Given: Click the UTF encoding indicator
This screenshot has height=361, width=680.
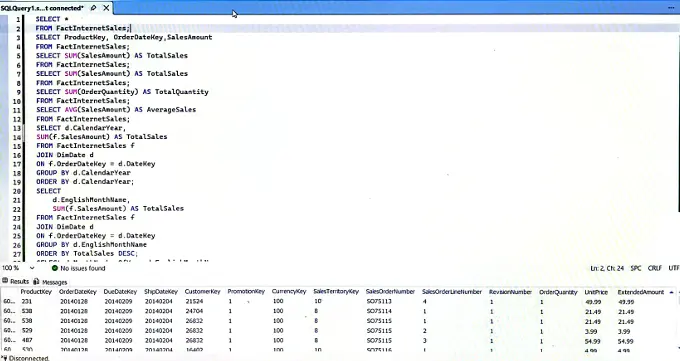Looking at the screenshot, I should (x=674, y=268).
